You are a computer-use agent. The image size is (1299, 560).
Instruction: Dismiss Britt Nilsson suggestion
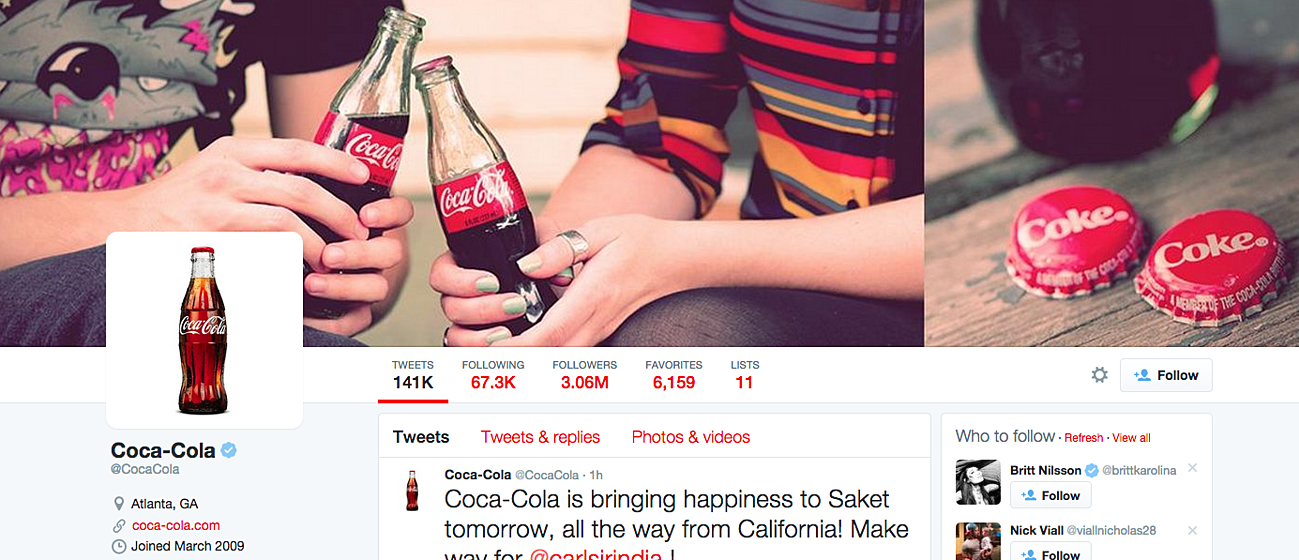(x=1192, y=469)
